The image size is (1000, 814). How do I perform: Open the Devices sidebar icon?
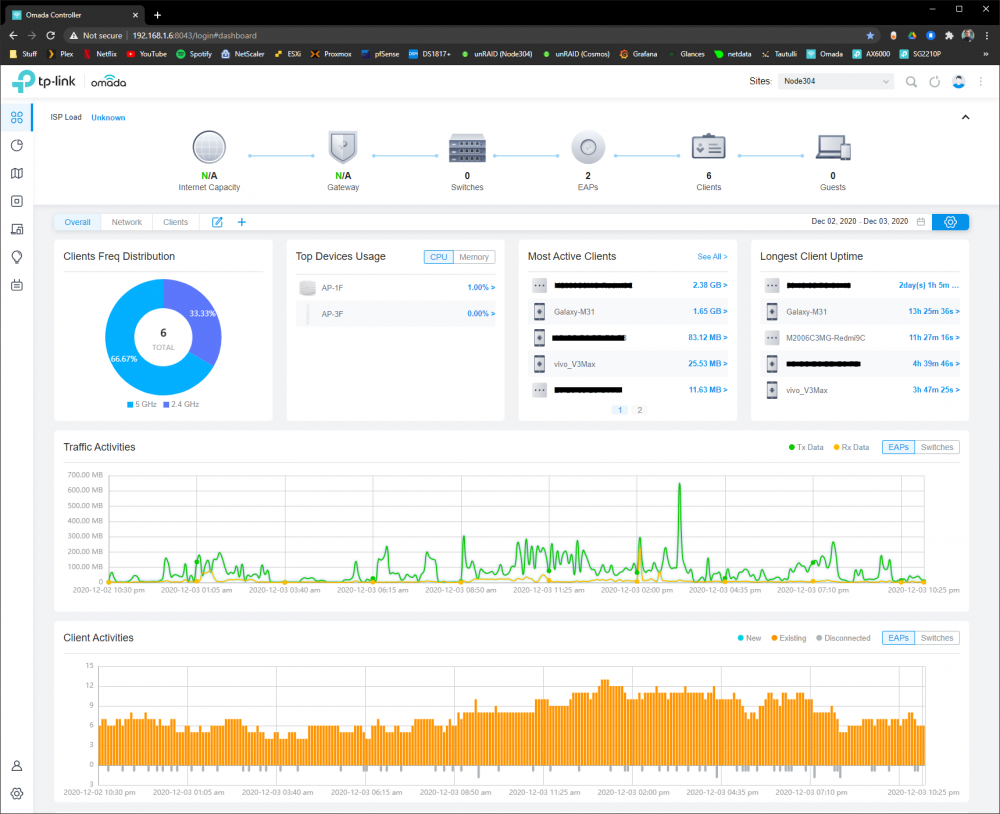[x=17, y=201]
